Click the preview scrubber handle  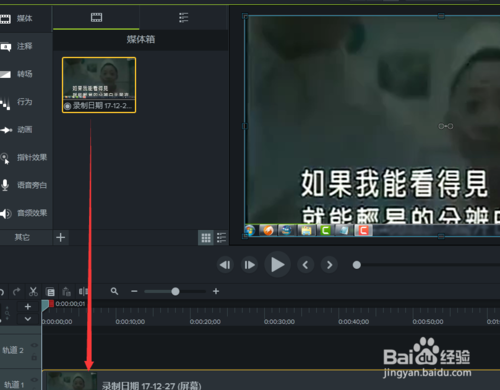click(357, 265)
